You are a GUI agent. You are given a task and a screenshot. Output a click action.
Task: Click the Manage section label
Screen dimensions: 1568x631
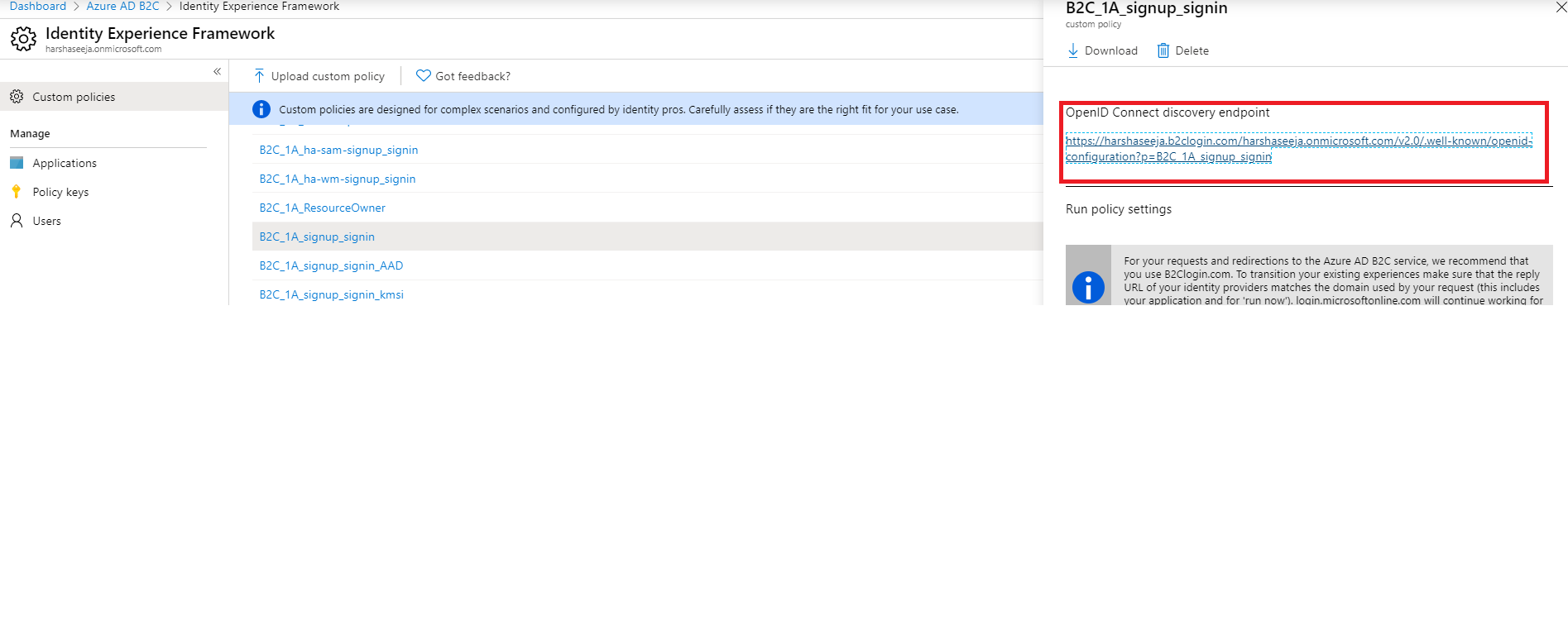coord(30,133)
